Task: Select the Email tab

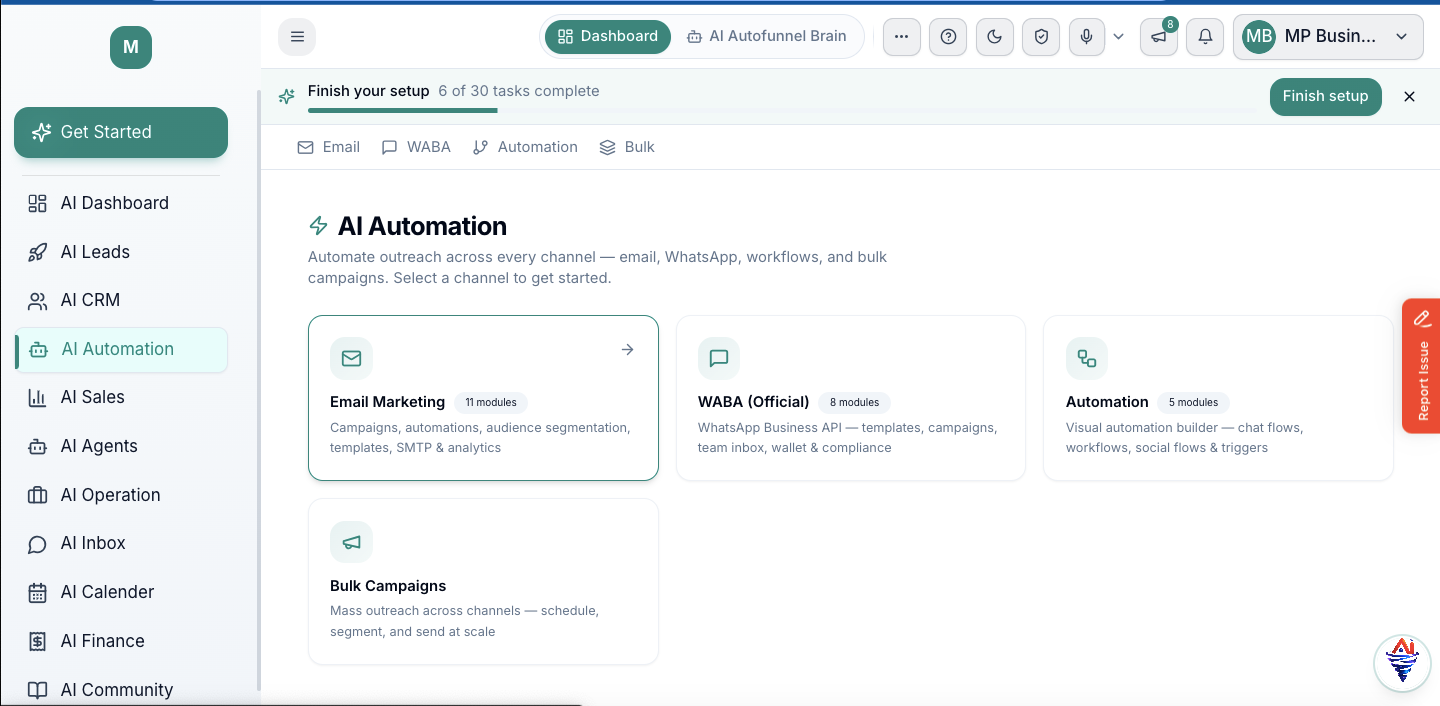Action: point(329,147)
